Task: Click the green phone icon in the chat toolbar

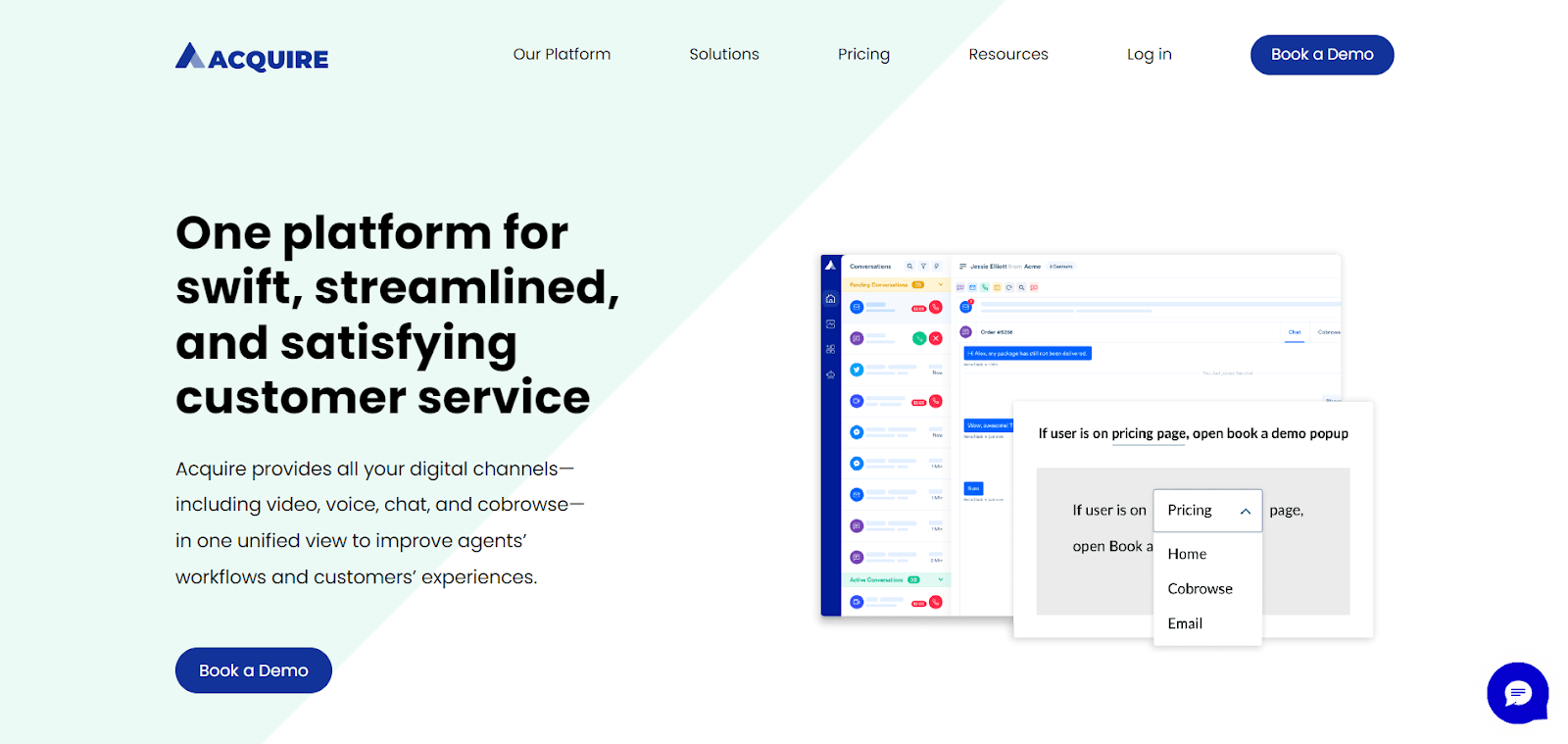Action: [985, 287]
